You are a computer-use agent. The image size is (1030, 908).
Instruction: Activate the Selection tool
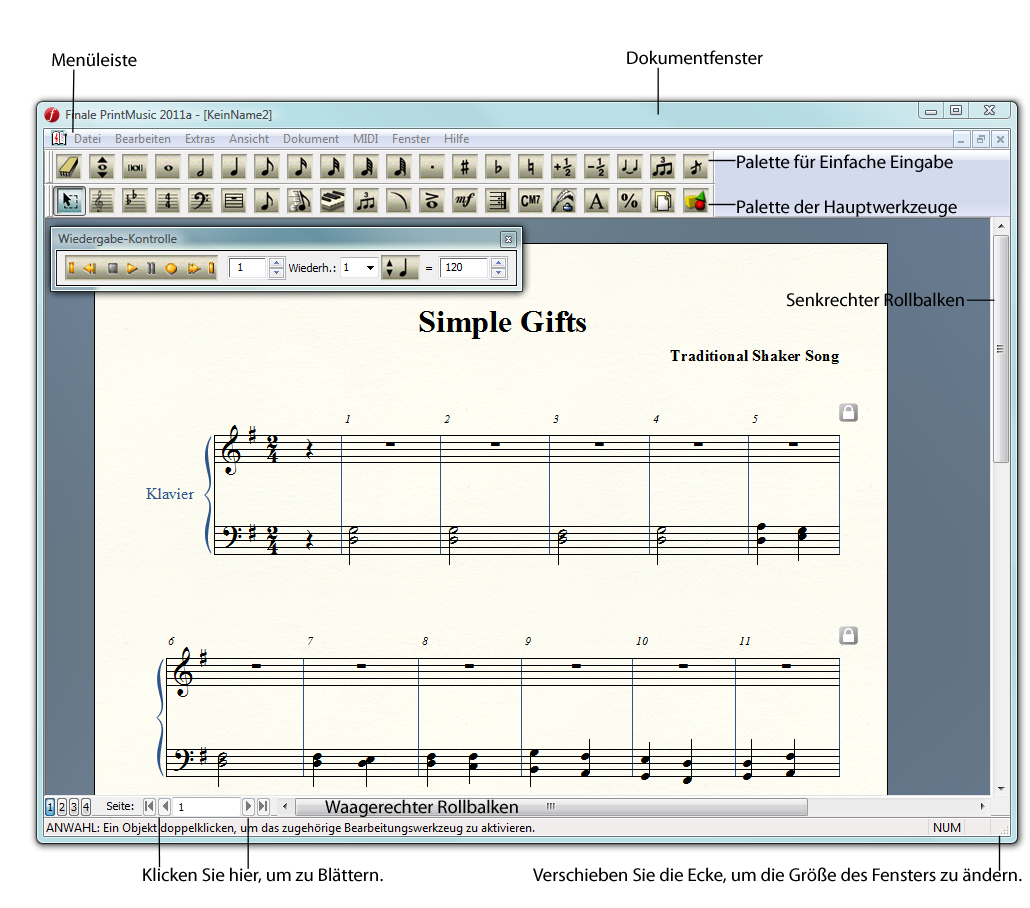69,201
